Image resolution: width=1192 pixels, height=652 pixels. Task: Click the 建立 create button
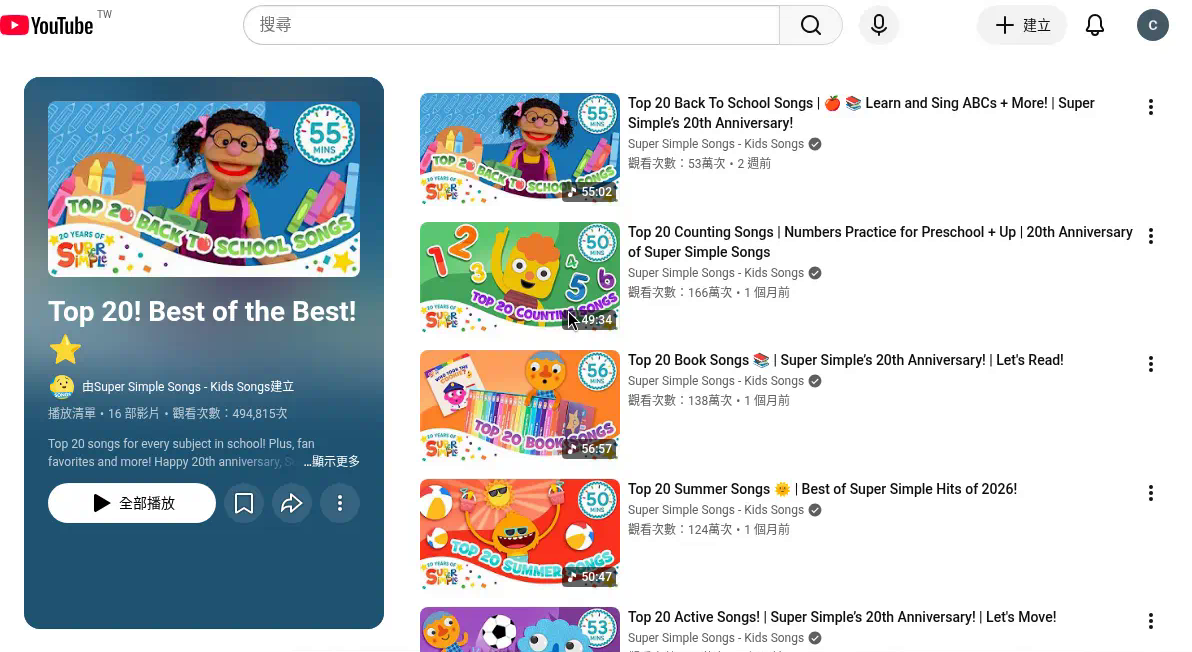tap(1022, 25)
